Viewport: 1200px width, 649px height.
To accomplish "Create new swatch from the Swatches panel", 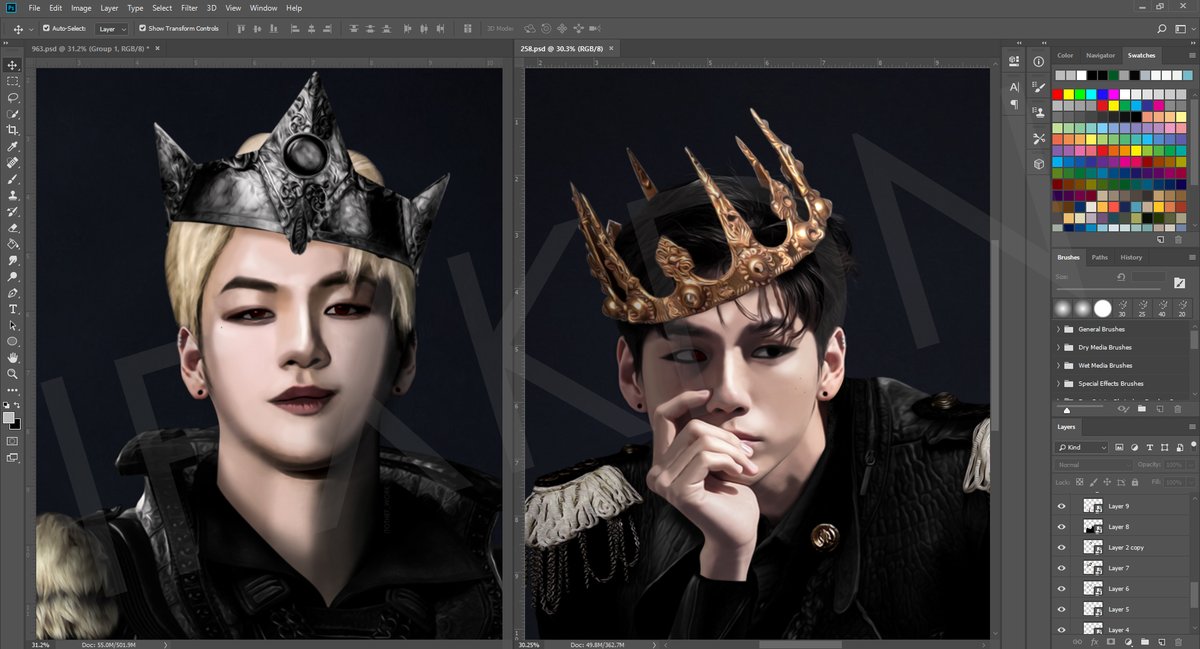I will [1161, 240].
